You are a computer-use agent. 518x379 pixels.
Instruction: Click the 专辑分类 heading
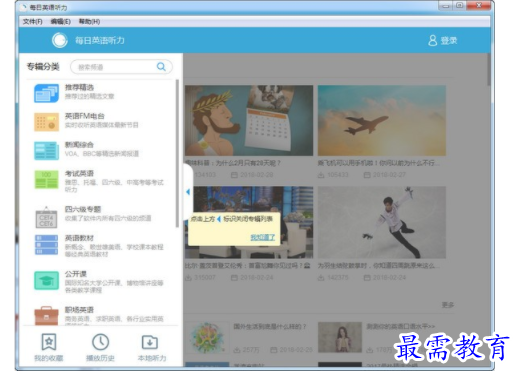tap(43, 67)
